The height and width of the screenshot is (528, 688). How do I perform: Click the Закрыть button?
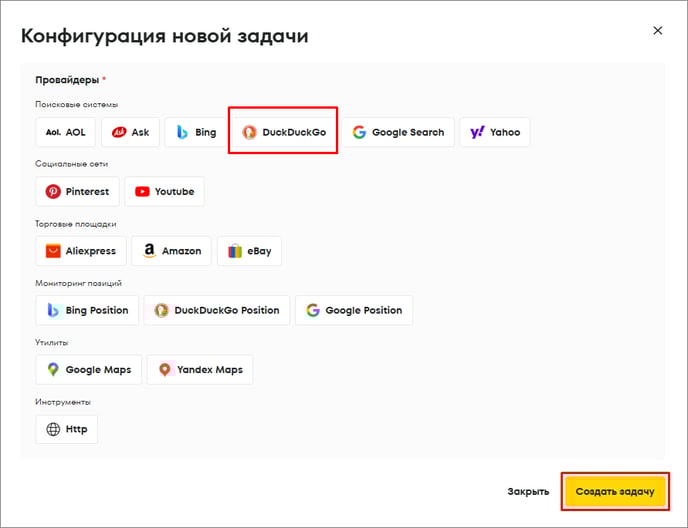(x=528, y=492)
